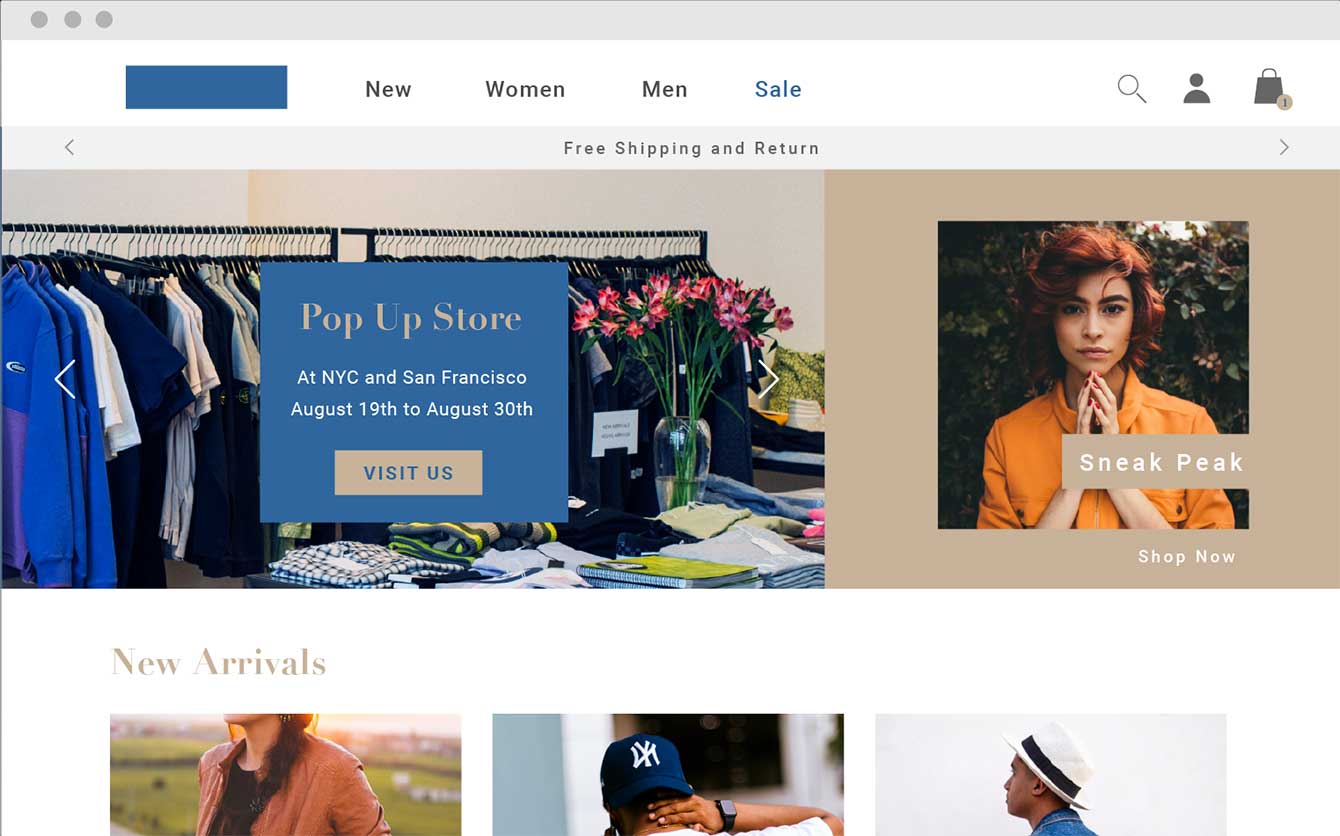Click the Free Shipping and Return banner
The width and height of the screenshot is (1340, 836).
point(691,148)
